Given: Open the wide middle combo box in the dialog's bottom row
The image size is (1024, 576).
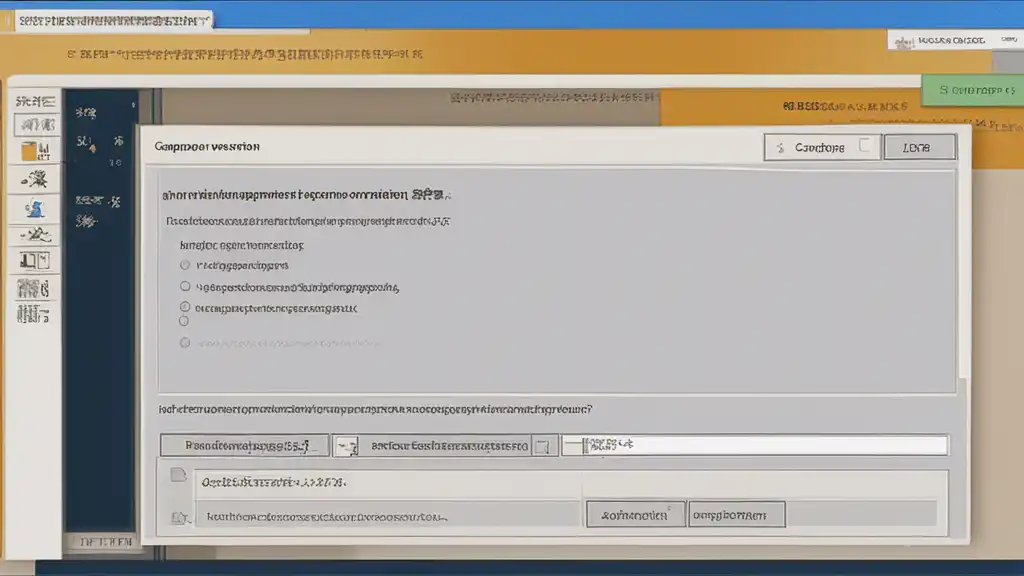Looking at the screenshot, I should click(x=445, y=446).
